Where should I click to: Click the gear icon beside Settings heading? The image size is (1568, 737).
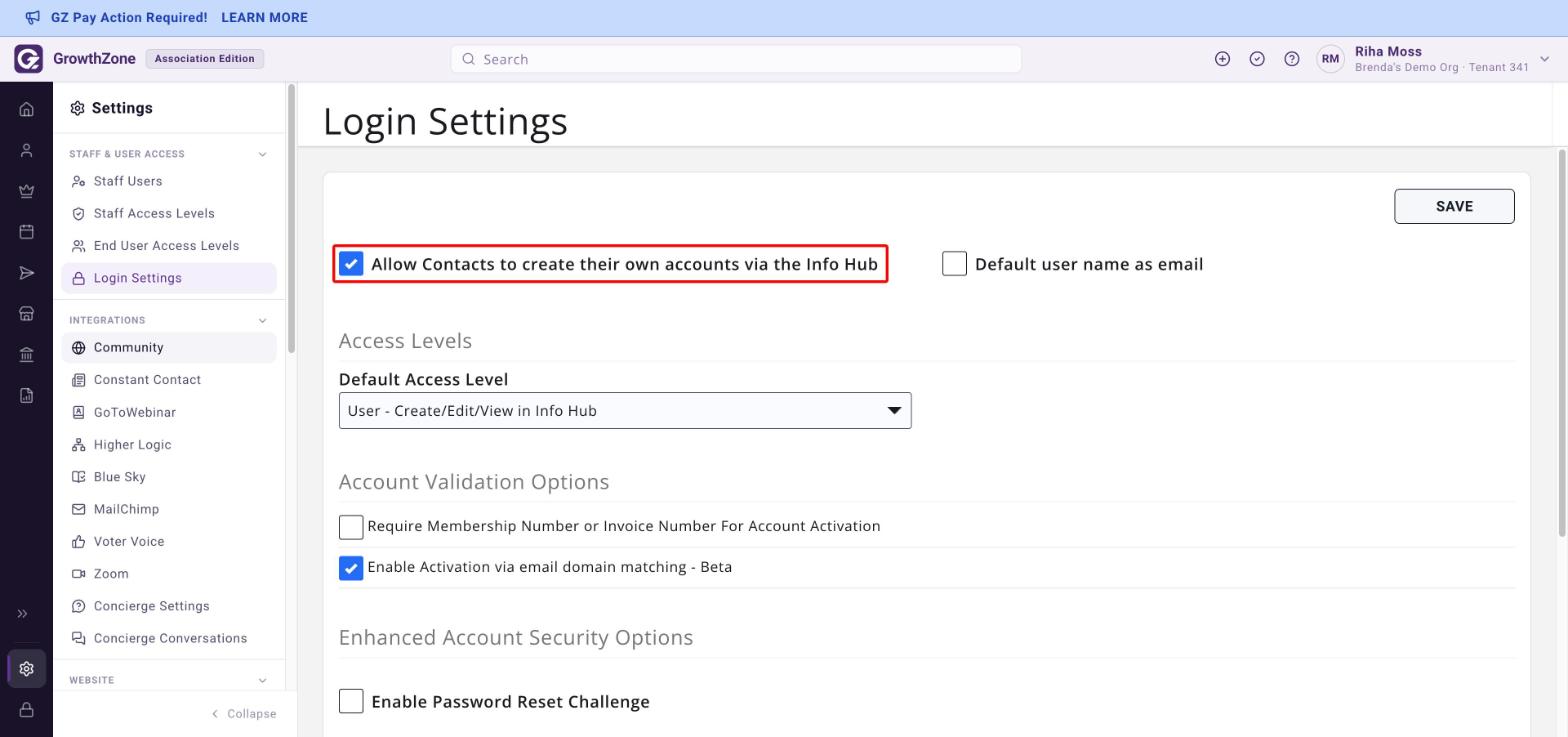click(77, 108)
